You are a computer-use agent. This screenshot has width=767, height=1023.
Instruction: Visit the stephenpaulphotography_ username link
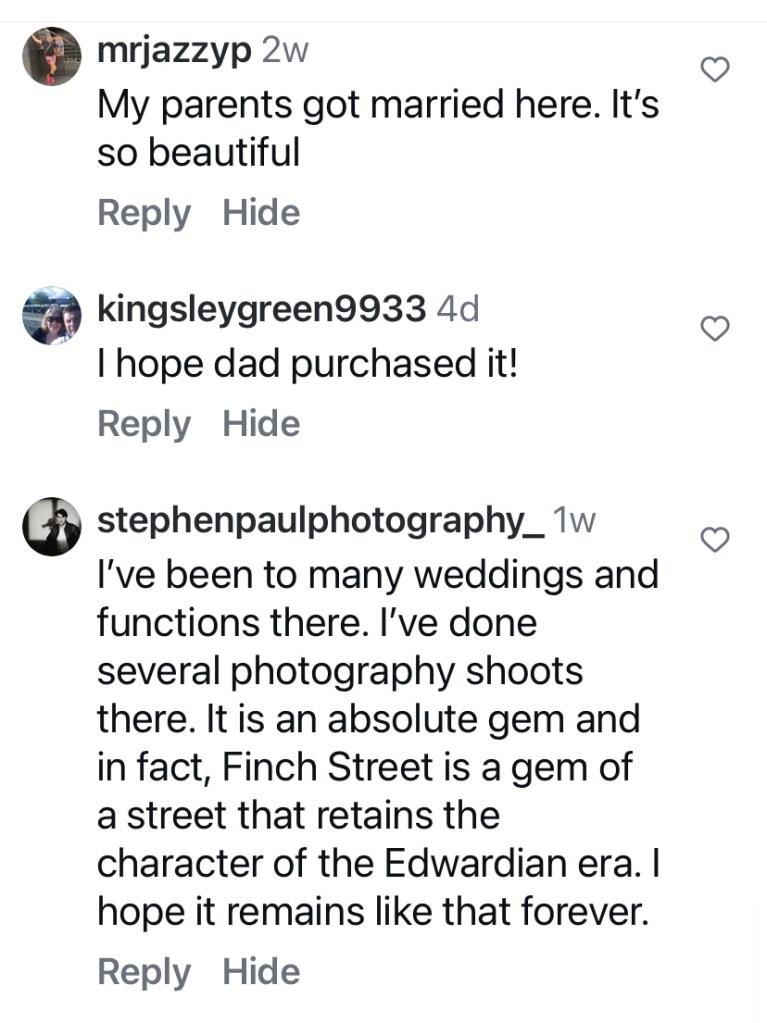click(x=320, y=521)
